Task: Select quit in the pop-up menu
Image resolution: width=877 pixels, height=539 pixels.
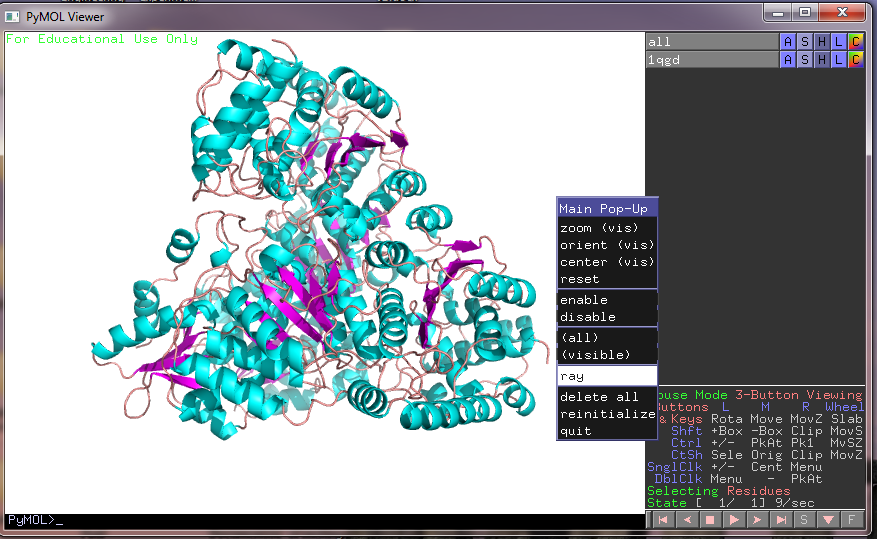Action: click(607, 431)
